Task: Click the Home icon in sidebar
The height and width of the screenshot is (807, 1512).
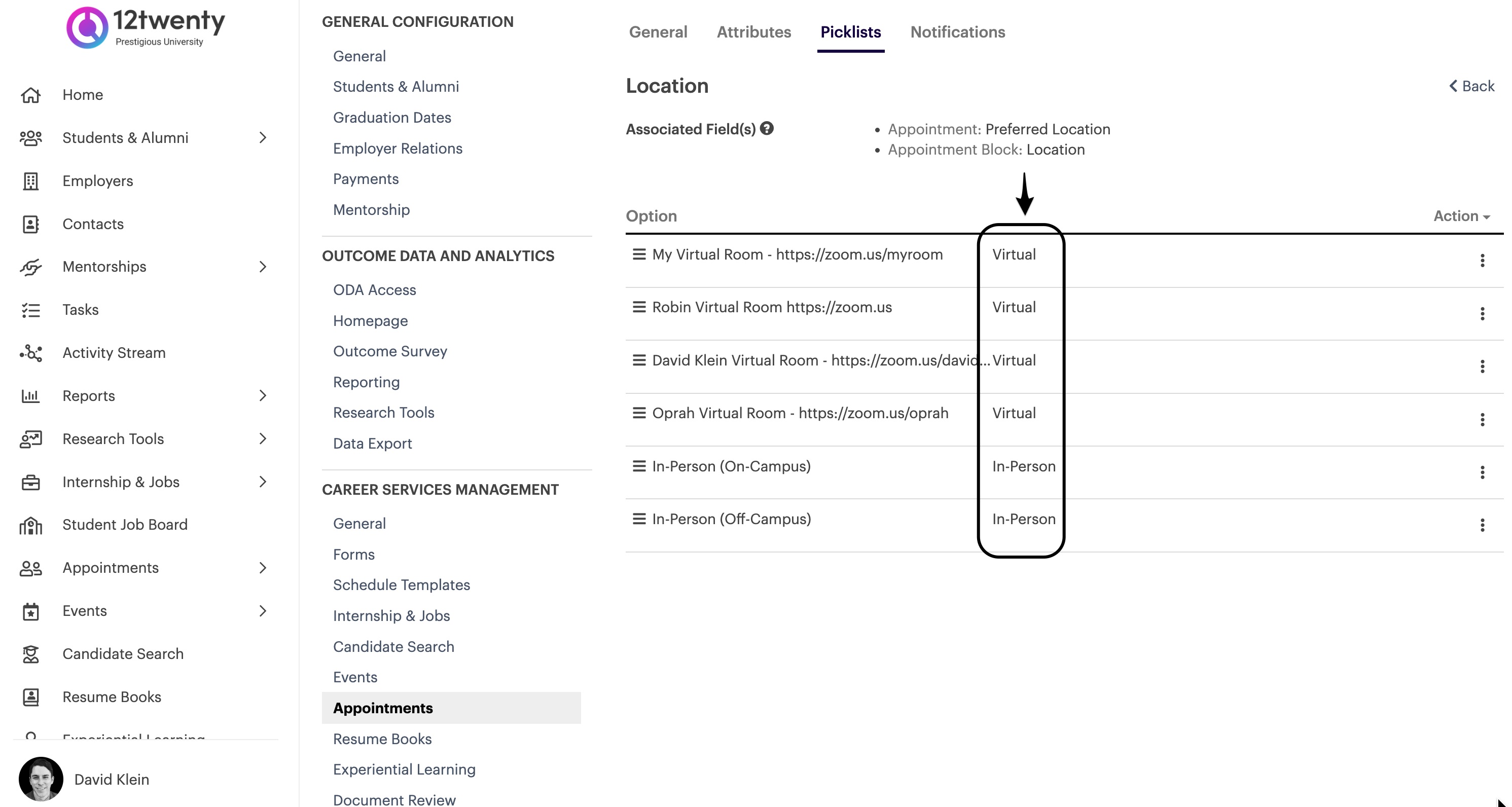Action: tap(30, 95)
